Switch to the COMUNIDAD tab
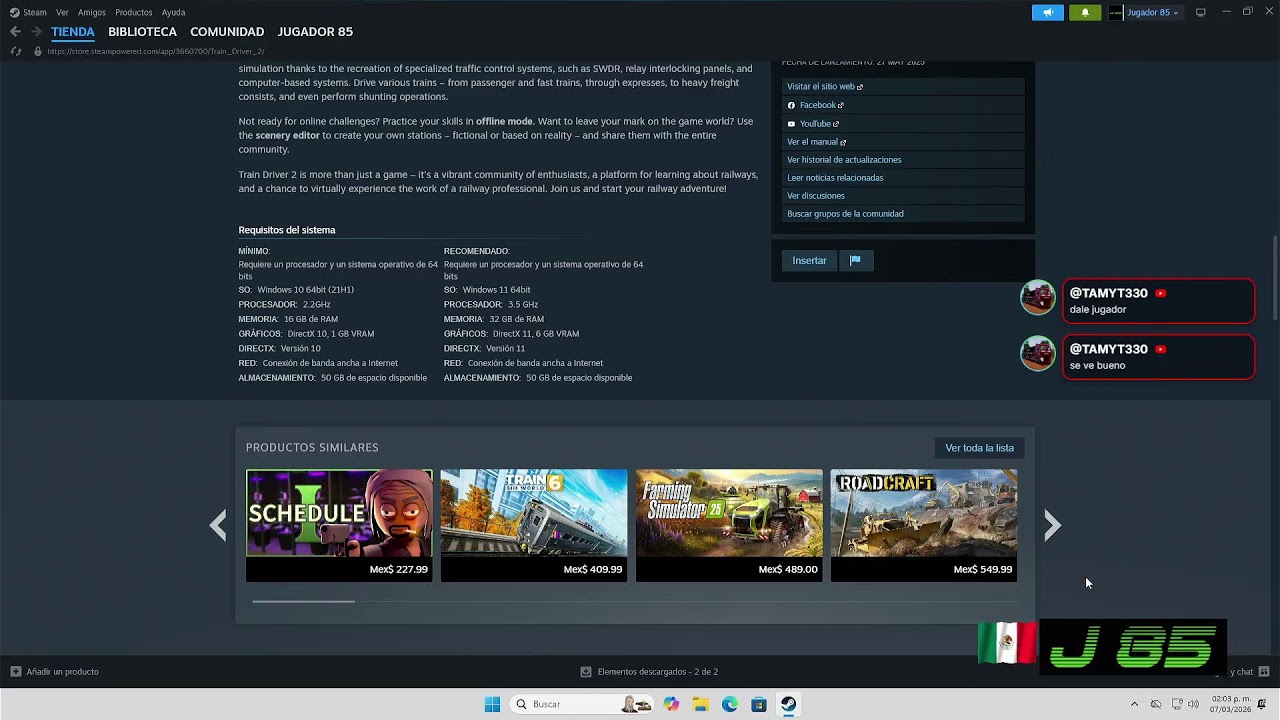The width and height of the screenshot is (1280, 720). [227, 32]
